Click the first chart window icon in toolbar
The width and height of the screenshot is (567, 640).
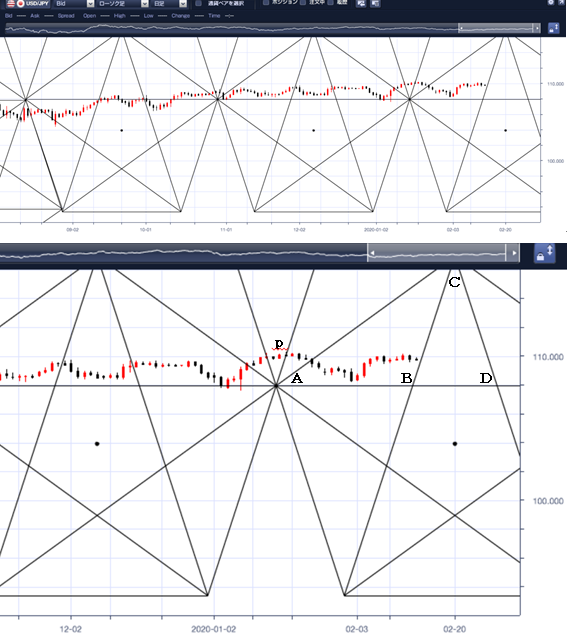(x=361, y=3)
